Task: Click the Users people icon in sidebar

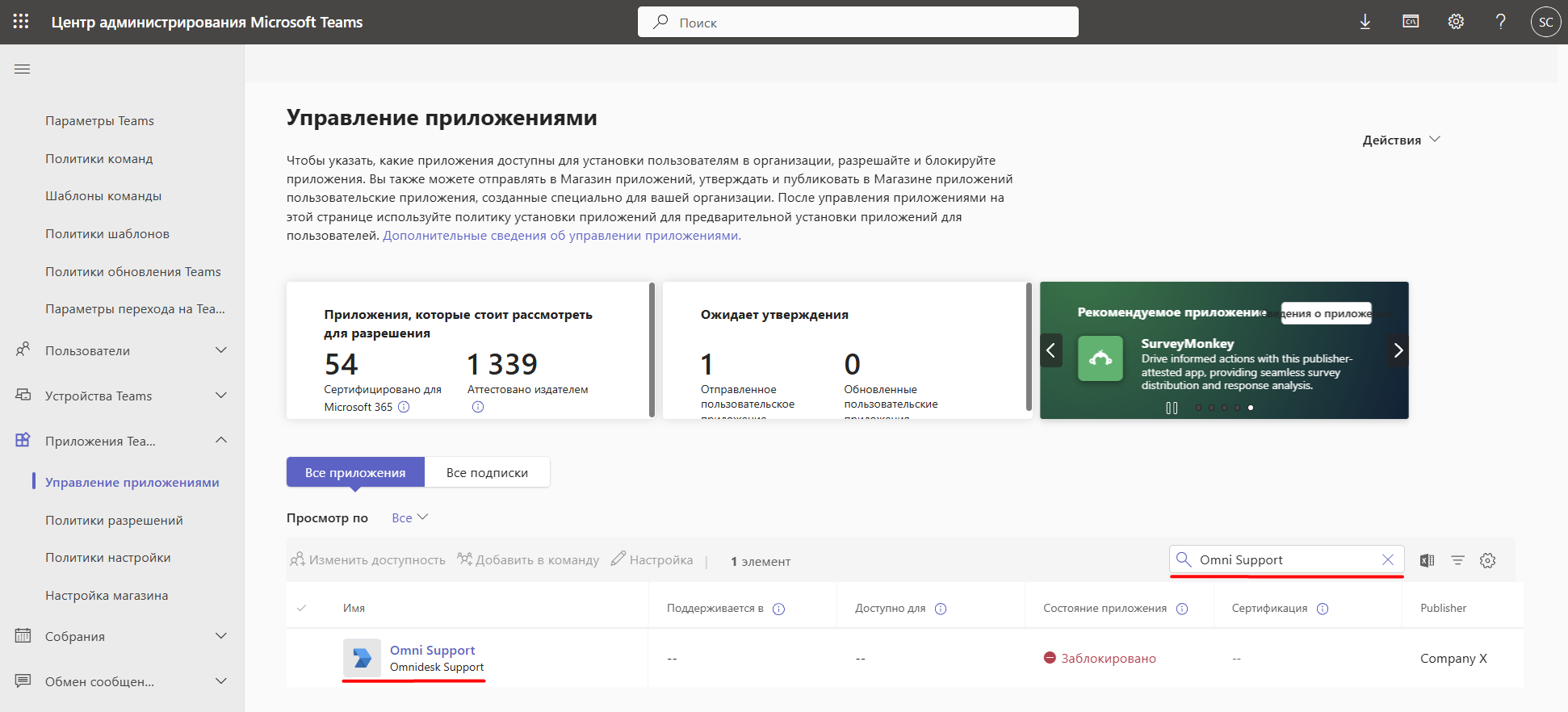Action: [23, 350]
